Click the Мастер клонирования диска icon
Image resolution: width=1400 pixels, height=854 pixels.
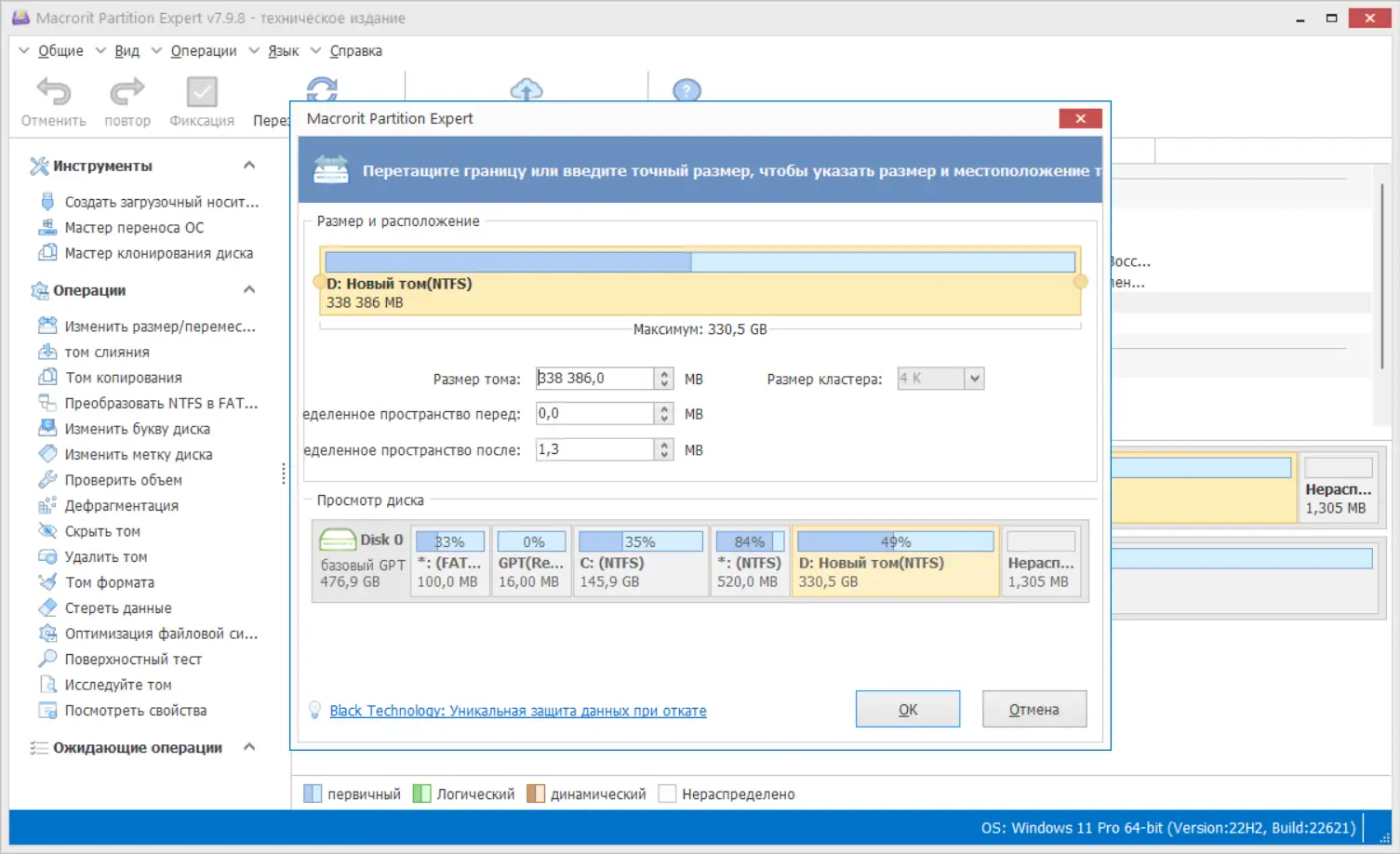[x=47, y=253]
